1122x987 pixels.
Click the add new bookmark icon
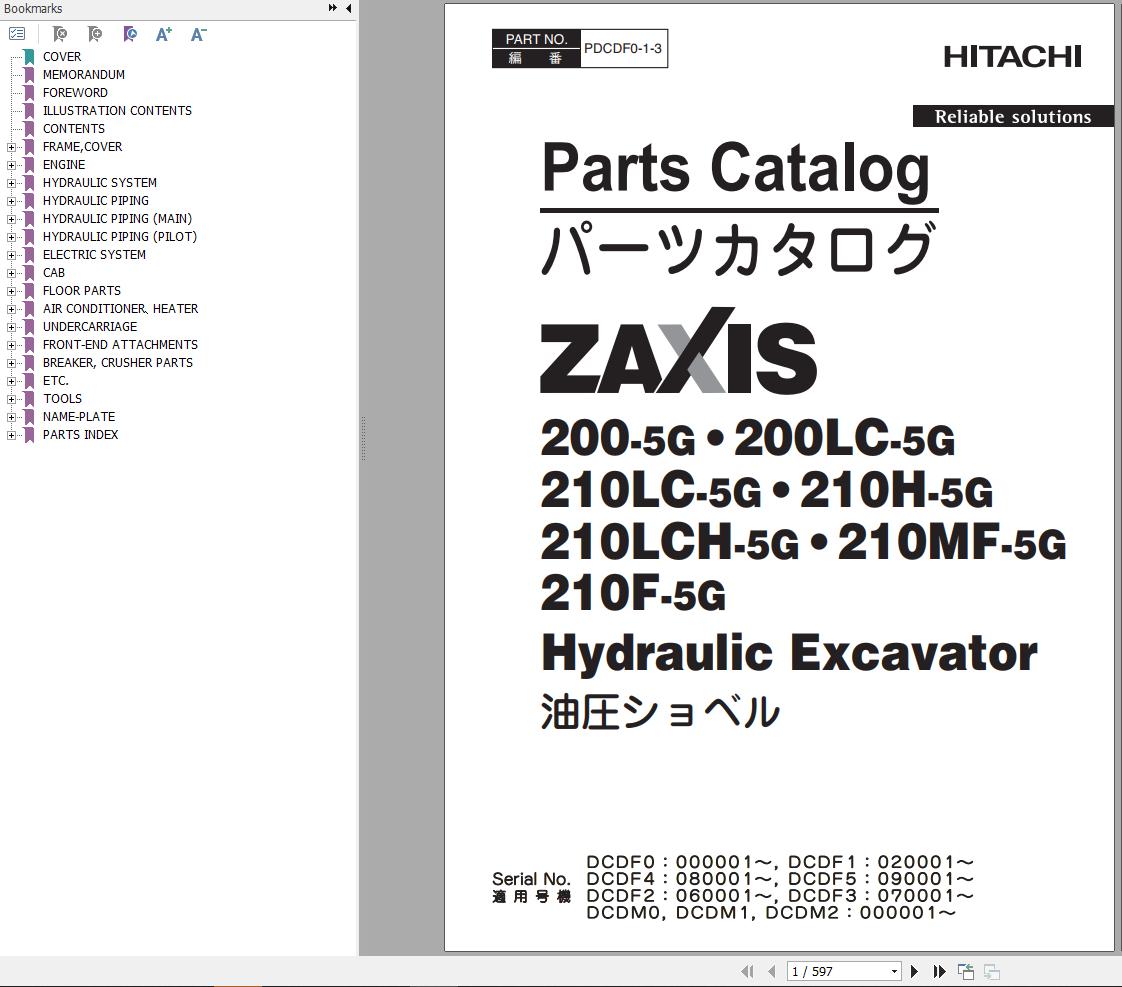click(x=94, y=34)
